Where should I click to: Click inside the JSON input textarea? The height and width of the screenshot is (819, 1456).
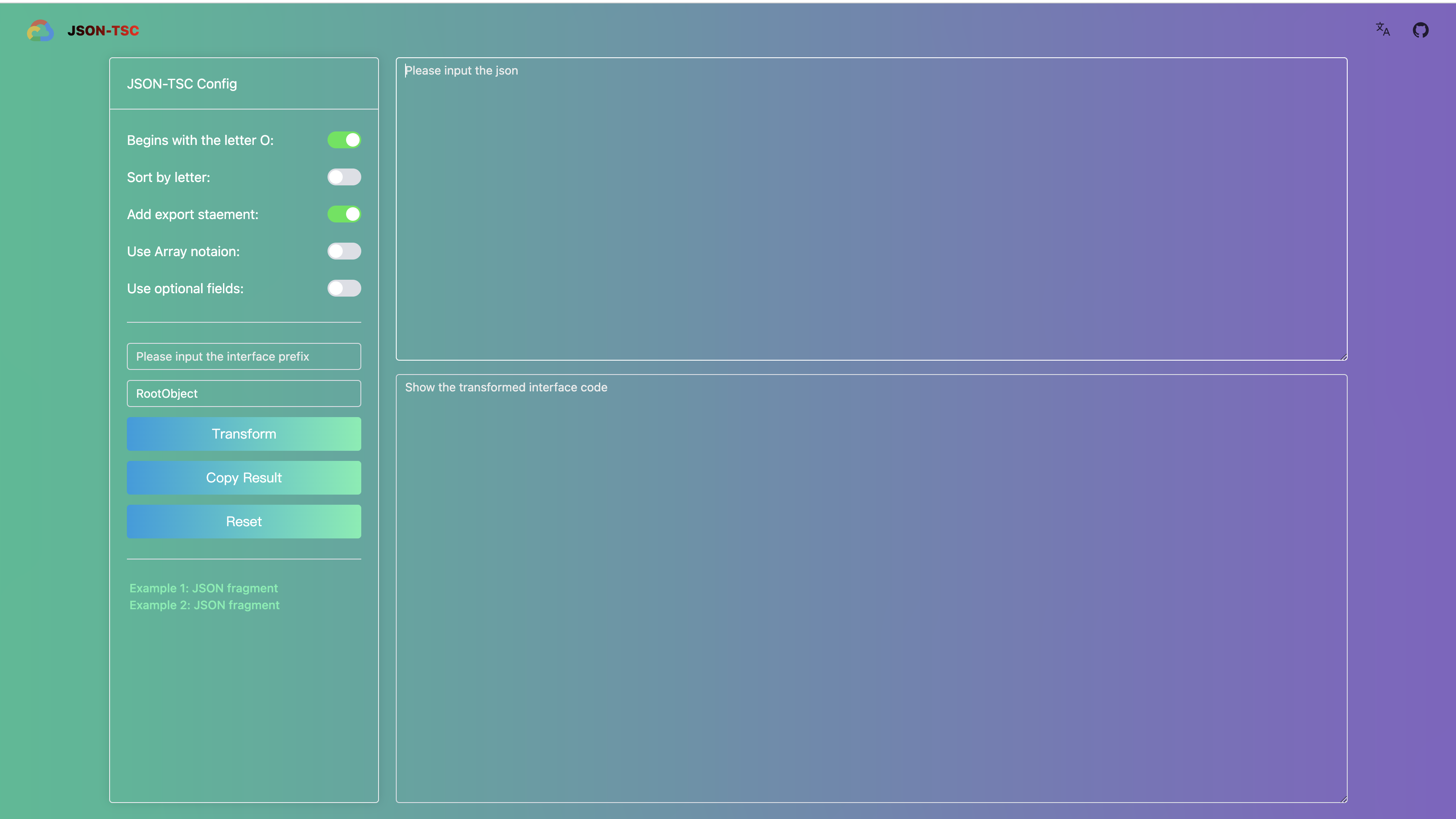[x=871, y=209]
